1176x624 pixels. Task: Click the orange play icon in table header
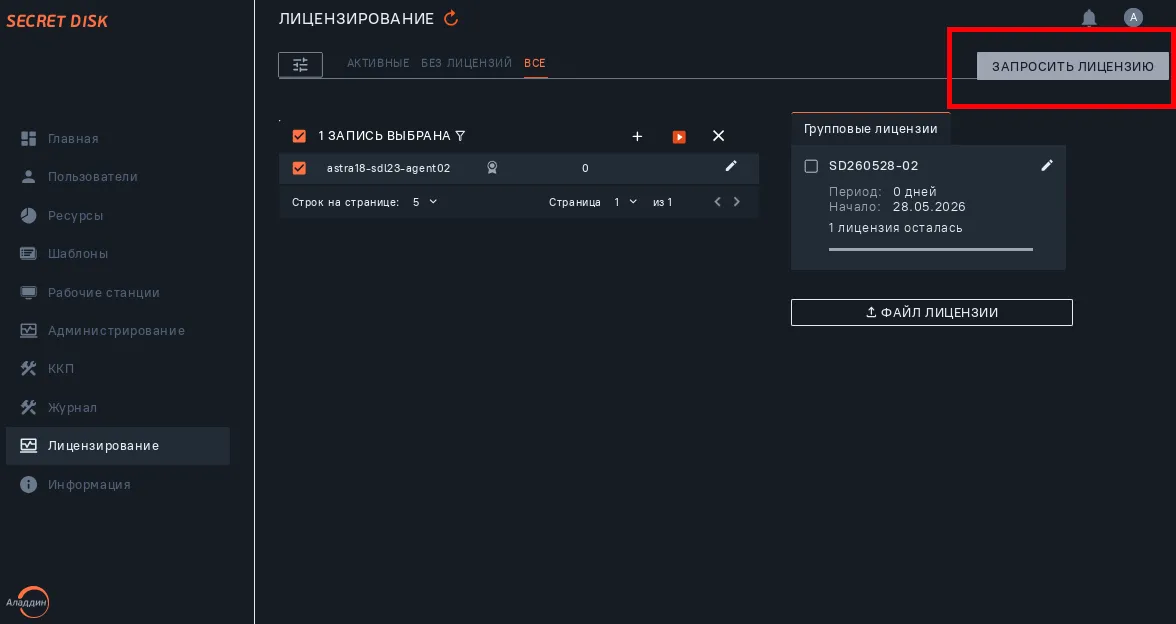(x=679, y=136)
